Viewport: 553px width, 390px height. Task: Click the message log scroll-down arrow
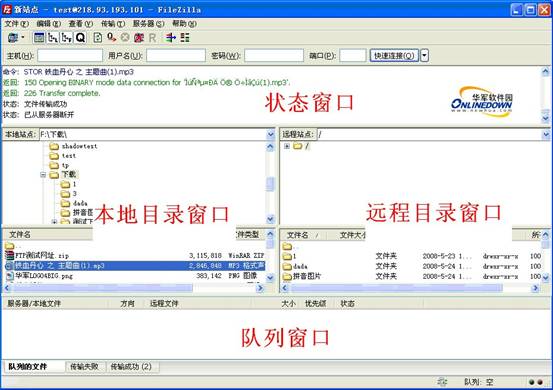point(546,119)
